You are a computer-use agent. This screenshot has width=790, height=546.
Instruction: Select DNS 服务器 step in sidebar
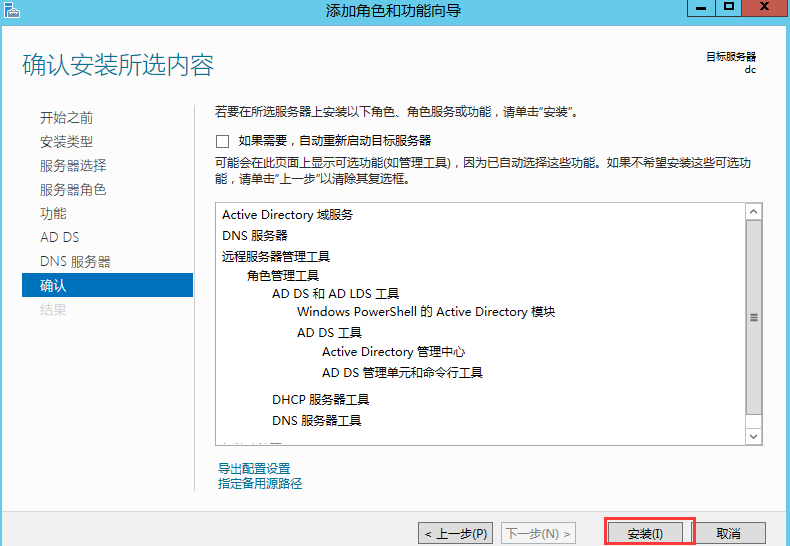(75, 261)
